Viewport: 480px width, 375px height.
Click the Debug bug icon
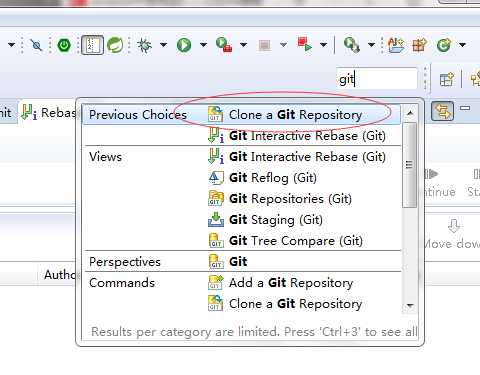(x=145, y=45)
